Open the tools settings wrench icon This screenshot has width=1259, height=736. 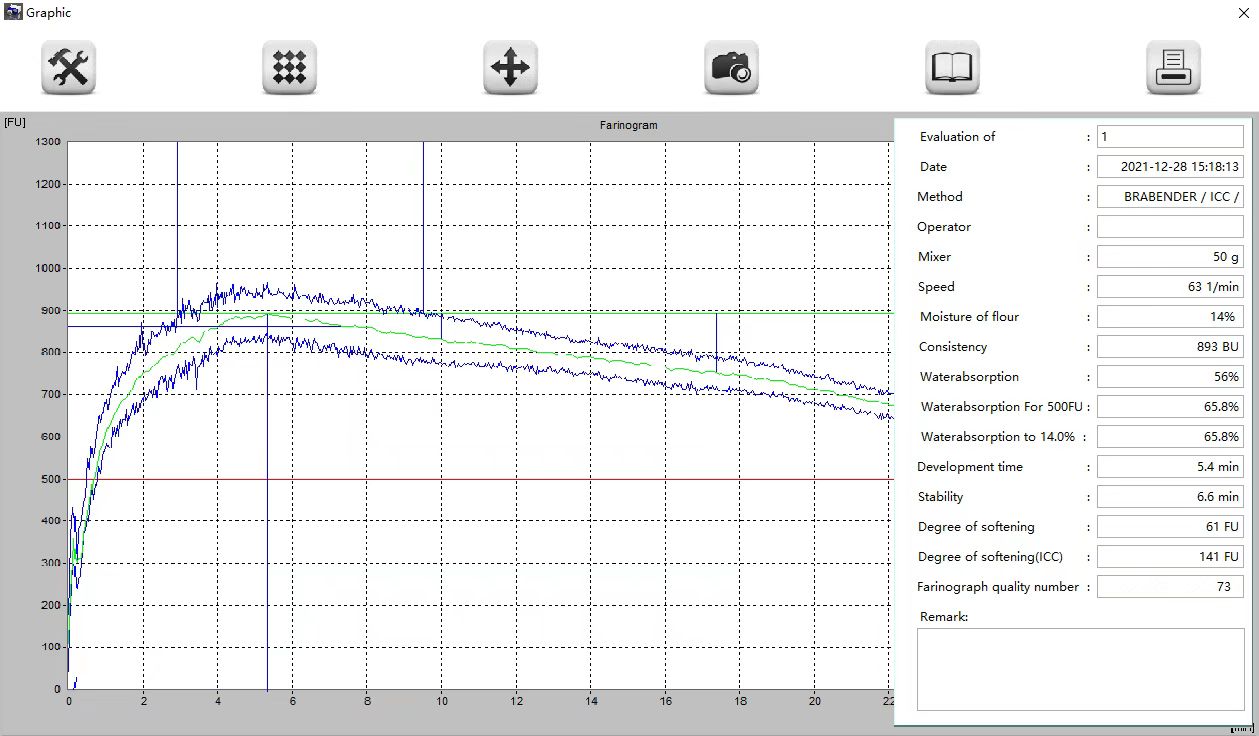pyautogui.click(x=69, y=68)
